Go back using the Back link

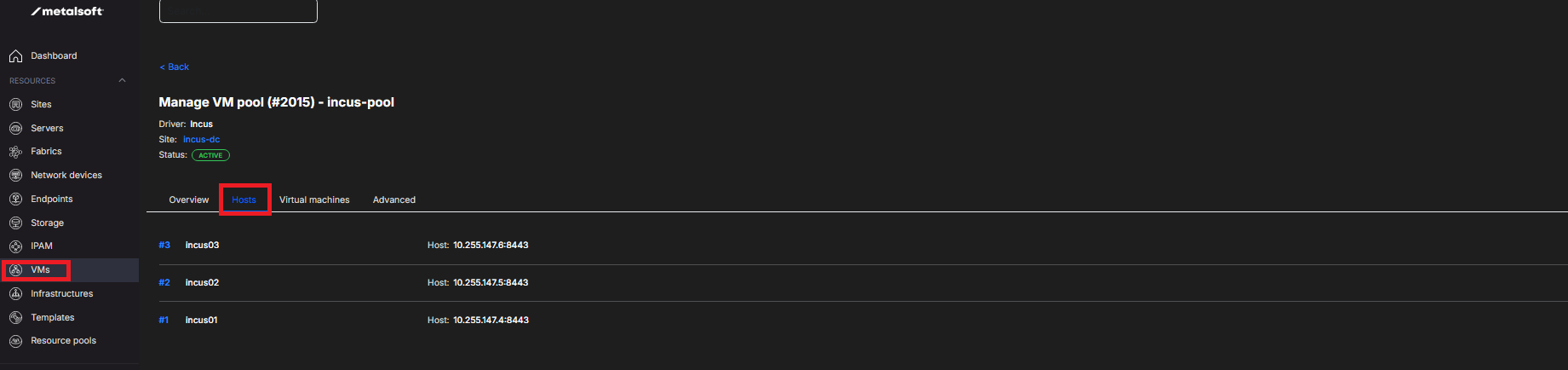coord(175,67)
